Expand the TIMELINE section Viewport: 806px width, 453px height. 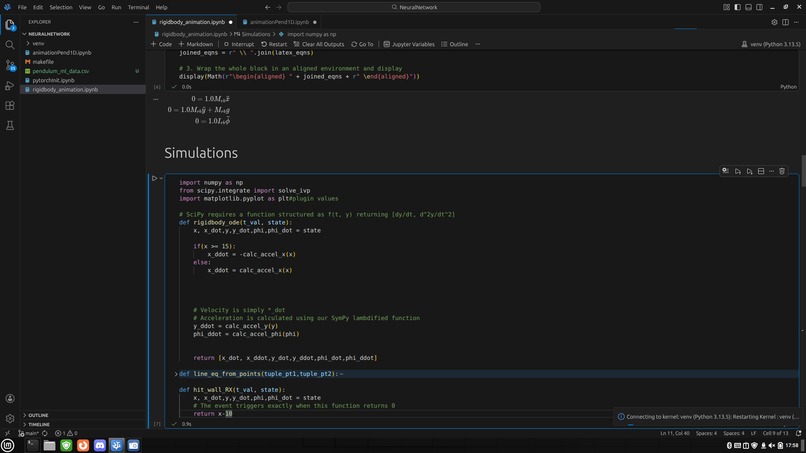tap(39, 424)
